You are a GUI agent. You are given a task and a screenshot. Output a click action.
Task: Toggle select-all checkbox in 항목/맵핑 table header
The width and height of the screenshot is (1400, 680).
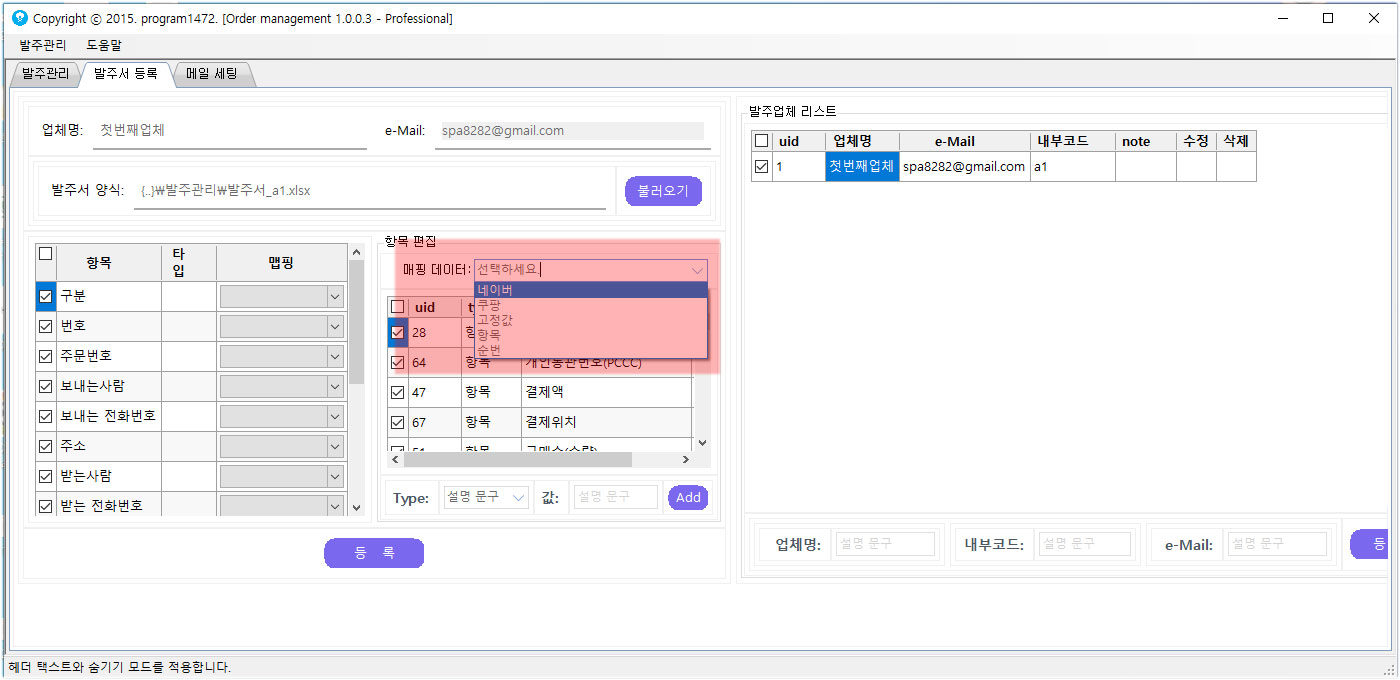tap(45, 254)
